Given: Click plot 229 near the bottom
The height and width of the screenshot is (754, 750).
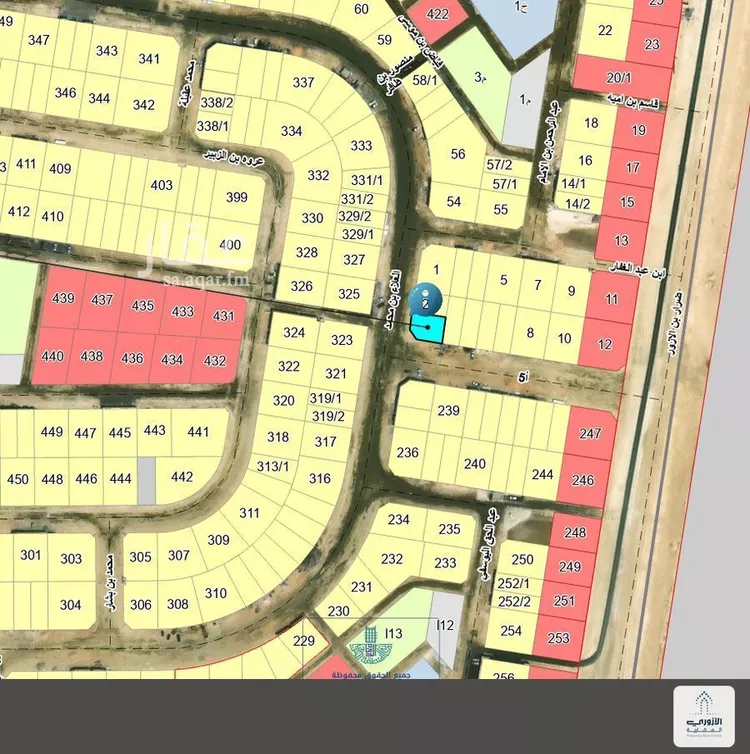Looking at the screenshot, I should click(x=303, y=641).
